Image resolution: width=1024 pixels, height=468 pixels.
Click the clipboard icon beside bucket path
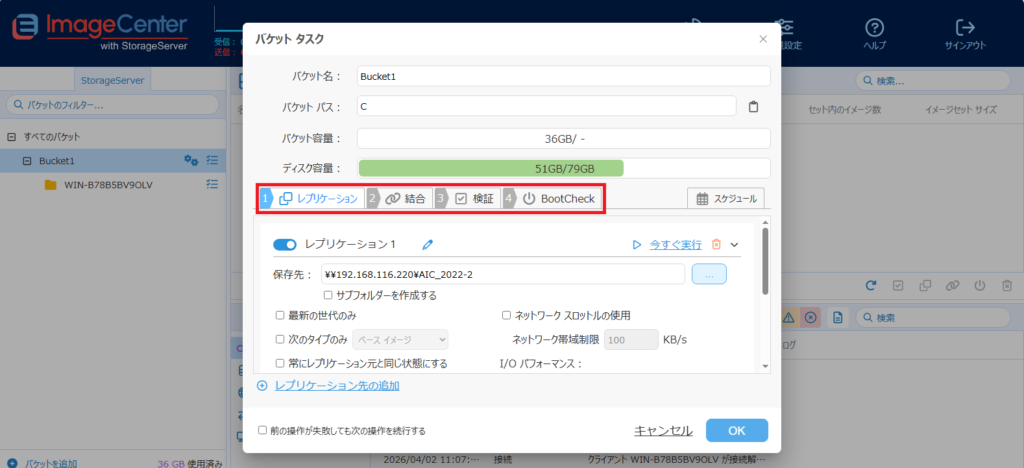pyautogui.click(x=754, y=106)
